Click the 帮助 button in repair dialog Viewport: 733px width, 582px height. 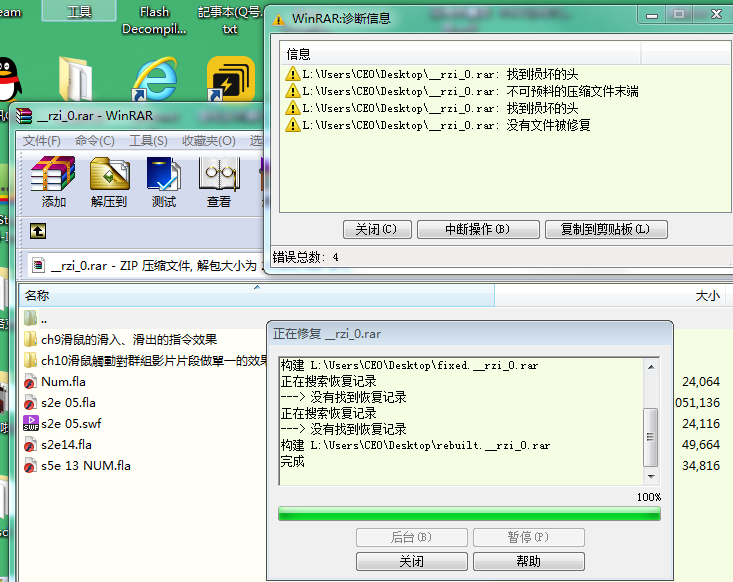point(529,561)
